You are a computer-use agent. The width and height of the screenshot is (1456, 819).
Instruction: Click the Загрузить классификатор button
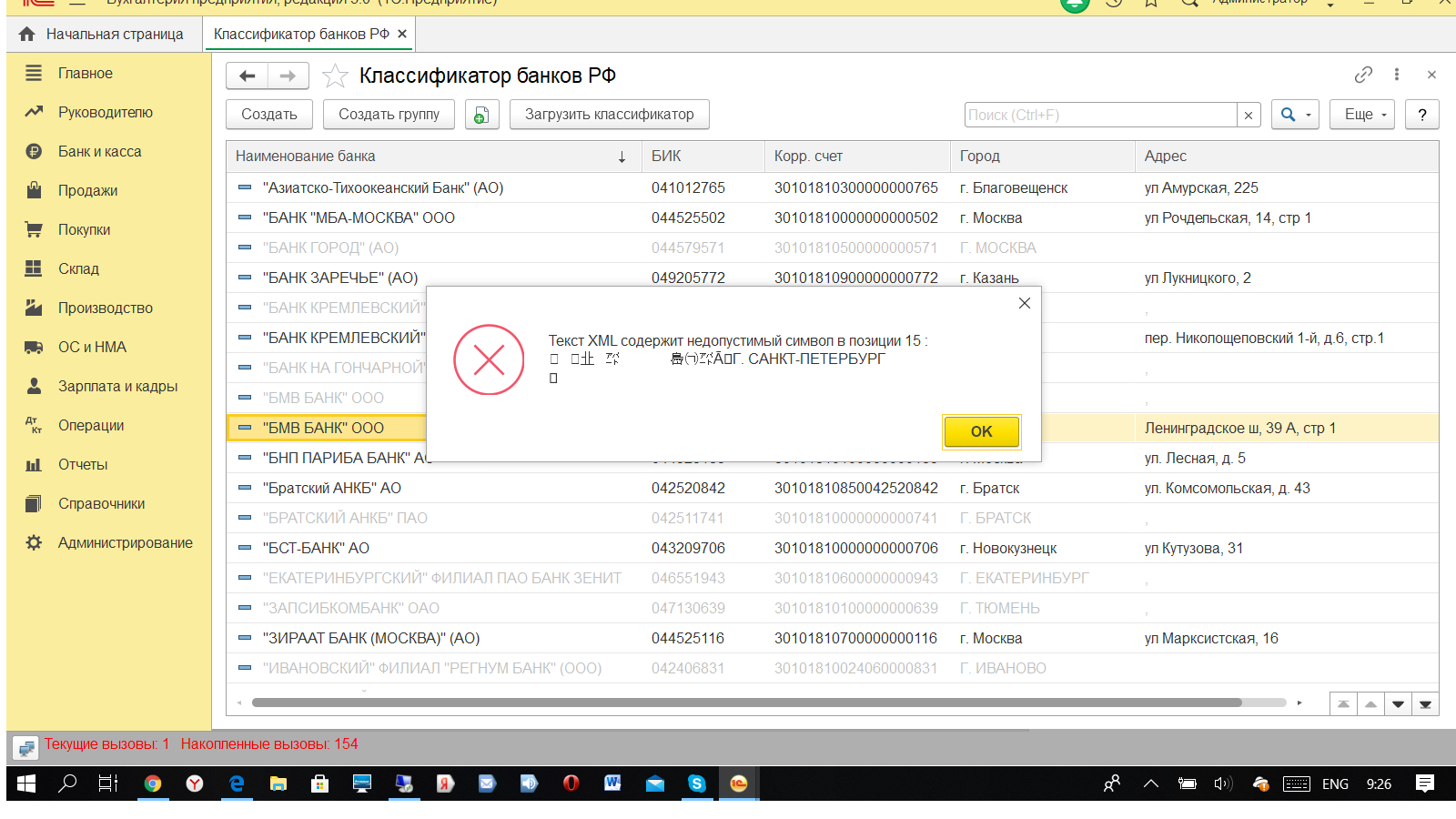(609, 115)
